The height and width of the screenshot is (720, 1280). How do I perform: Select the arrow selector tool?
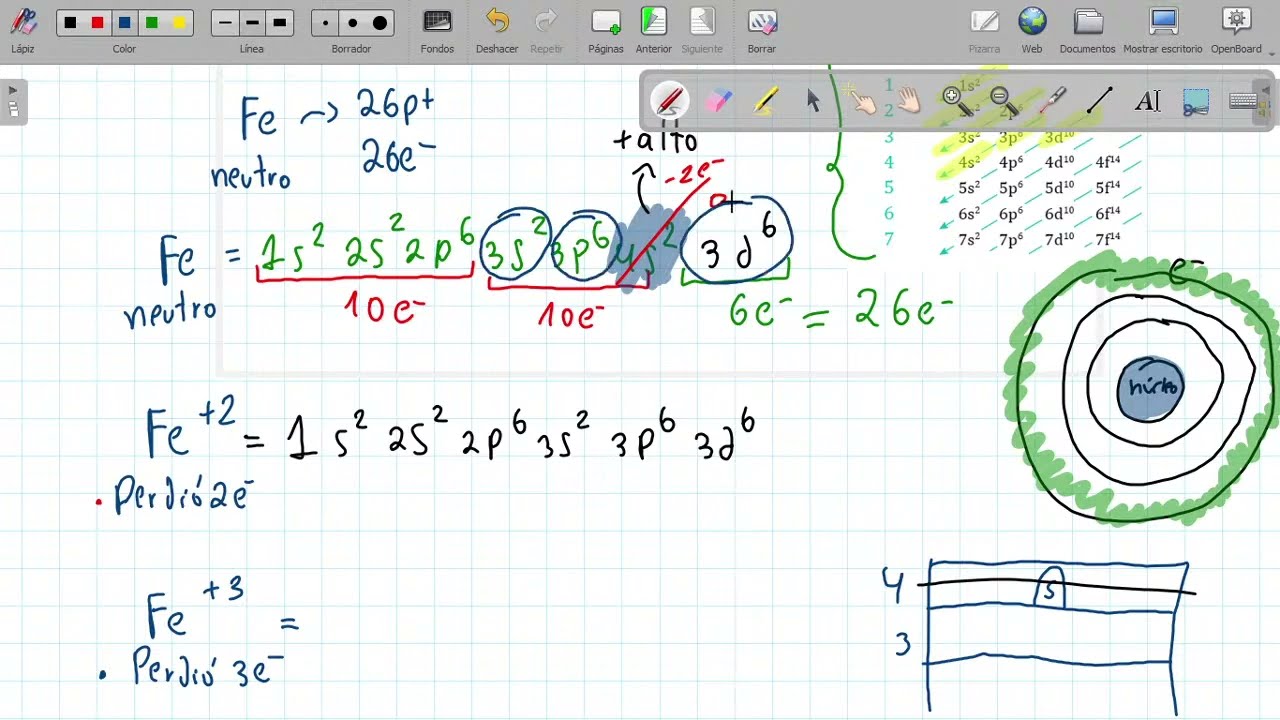tap(813, 100)
